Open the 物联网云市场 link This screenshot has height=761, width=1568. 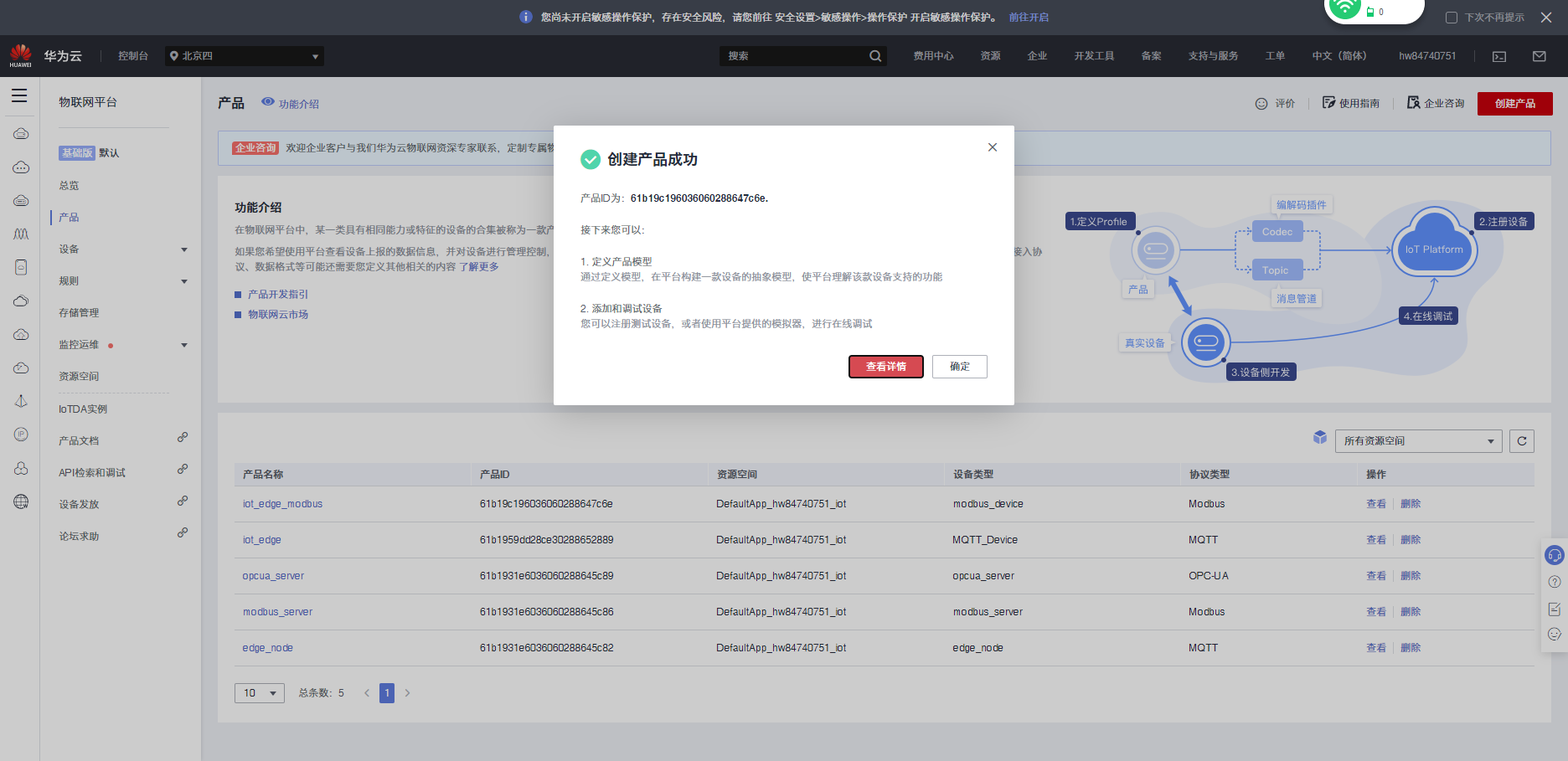tap(278, 315)
